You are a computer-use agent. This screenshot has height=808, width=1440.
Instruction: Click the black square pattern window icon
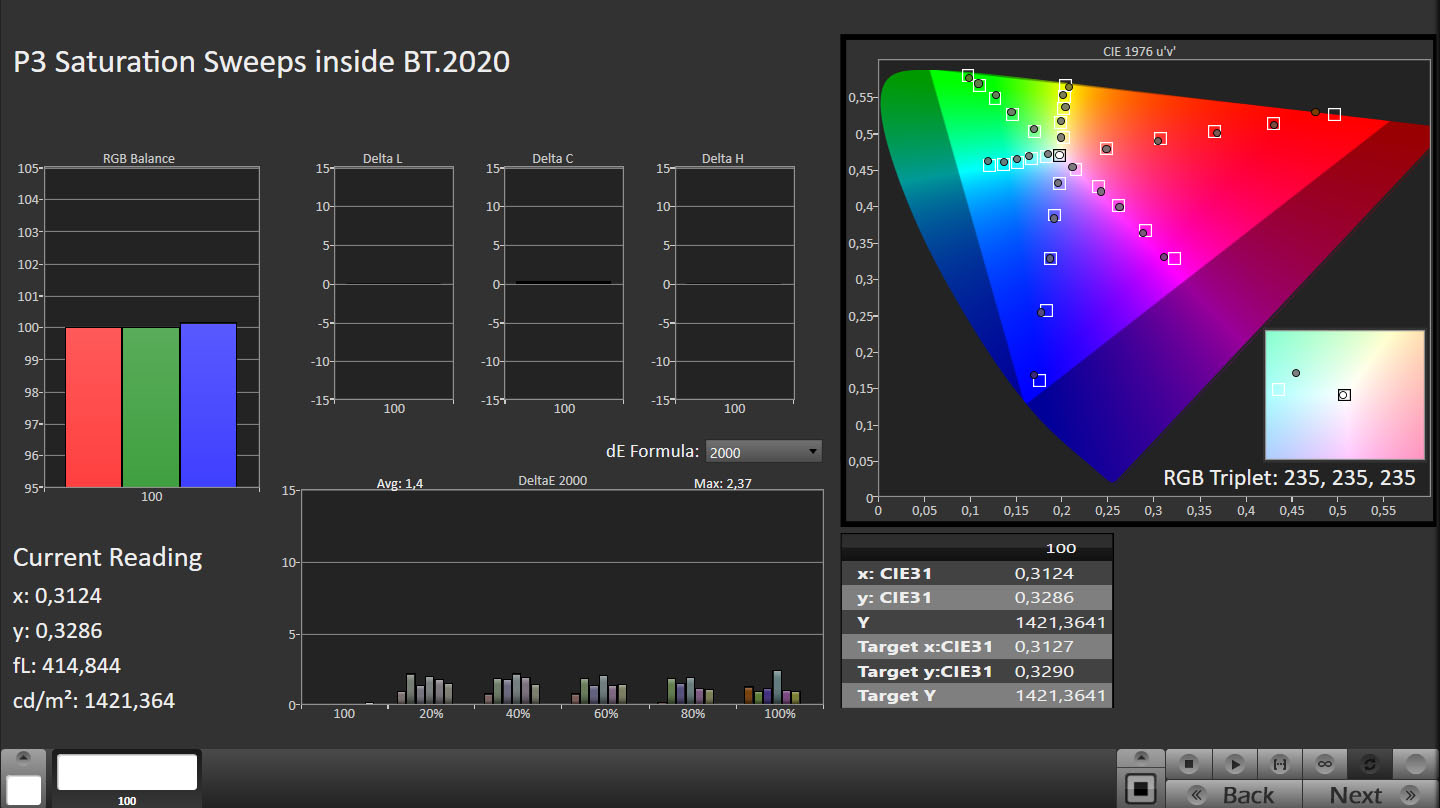[1141, 789]
